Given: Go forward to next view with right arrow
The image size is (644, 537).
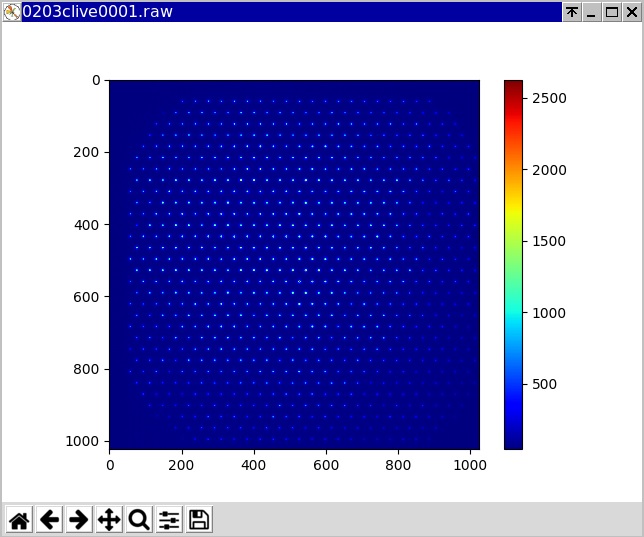Looking at the screenshot, I should (79, 519).
